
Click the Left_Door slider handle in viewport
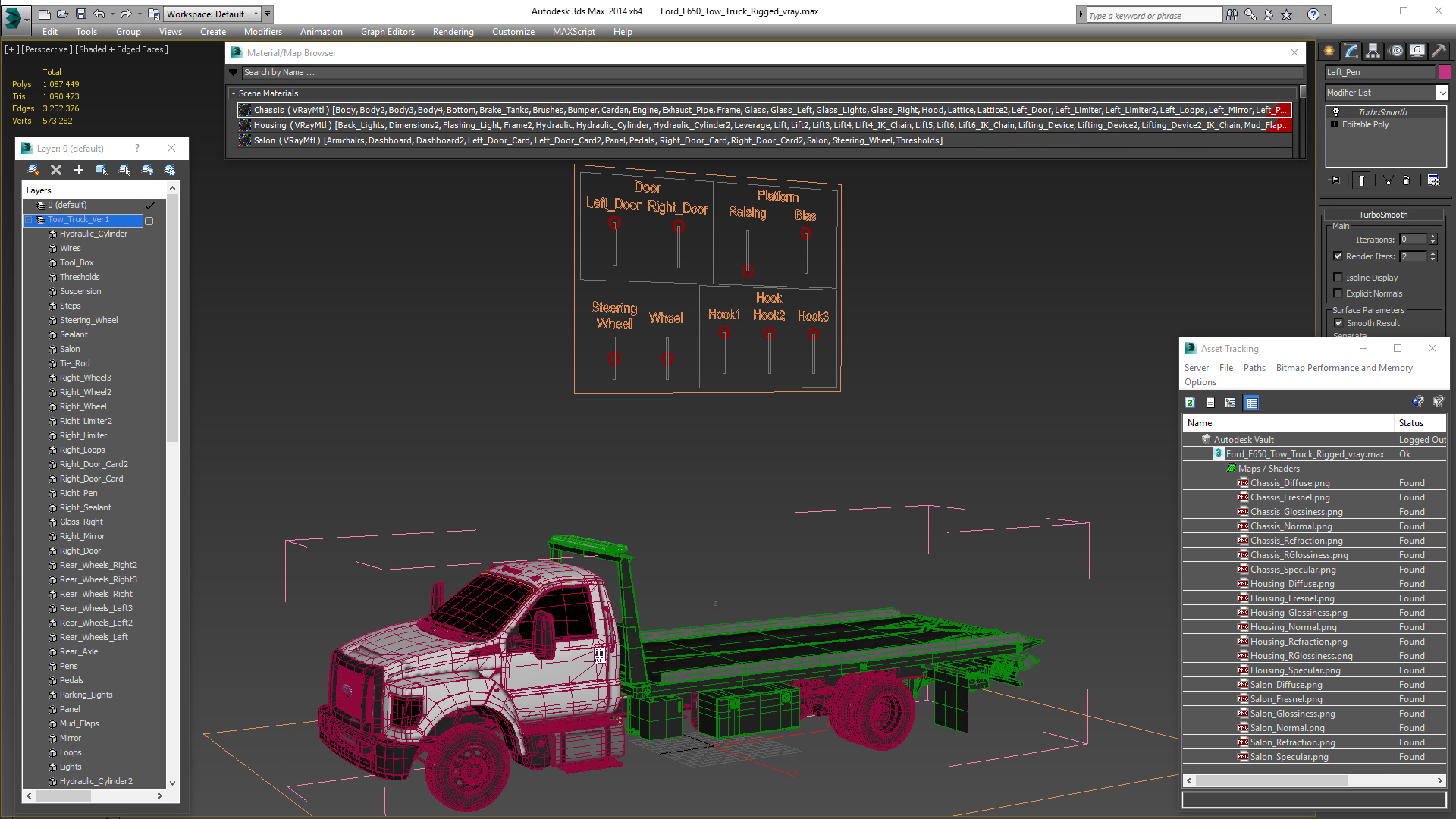point(614,223)
